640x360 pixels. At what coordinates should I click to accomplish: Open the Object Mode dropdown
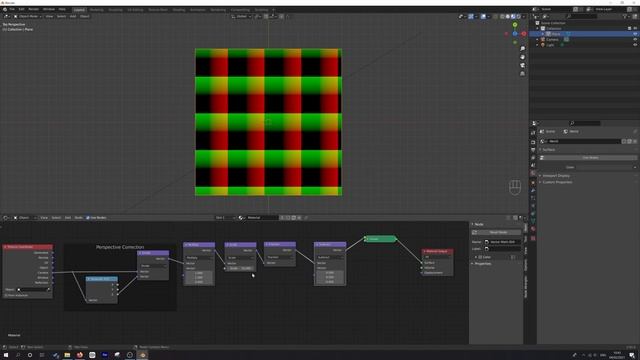pos(28,16)
